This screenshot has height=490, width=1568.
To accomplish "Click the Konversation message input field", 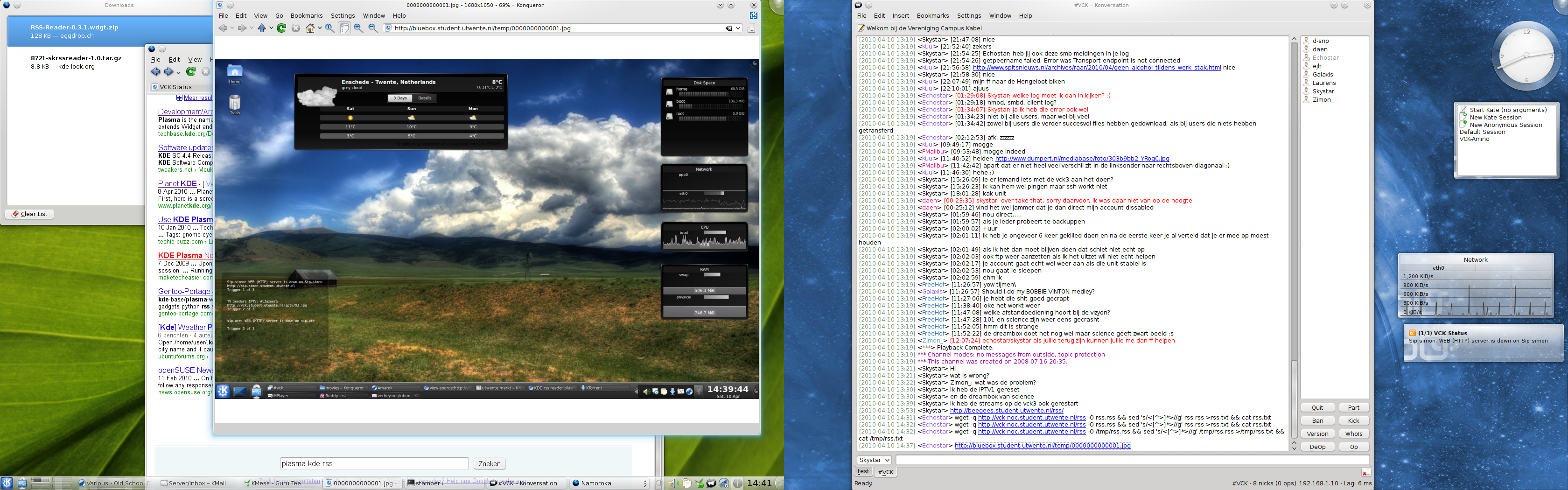I will [1132, 460].
